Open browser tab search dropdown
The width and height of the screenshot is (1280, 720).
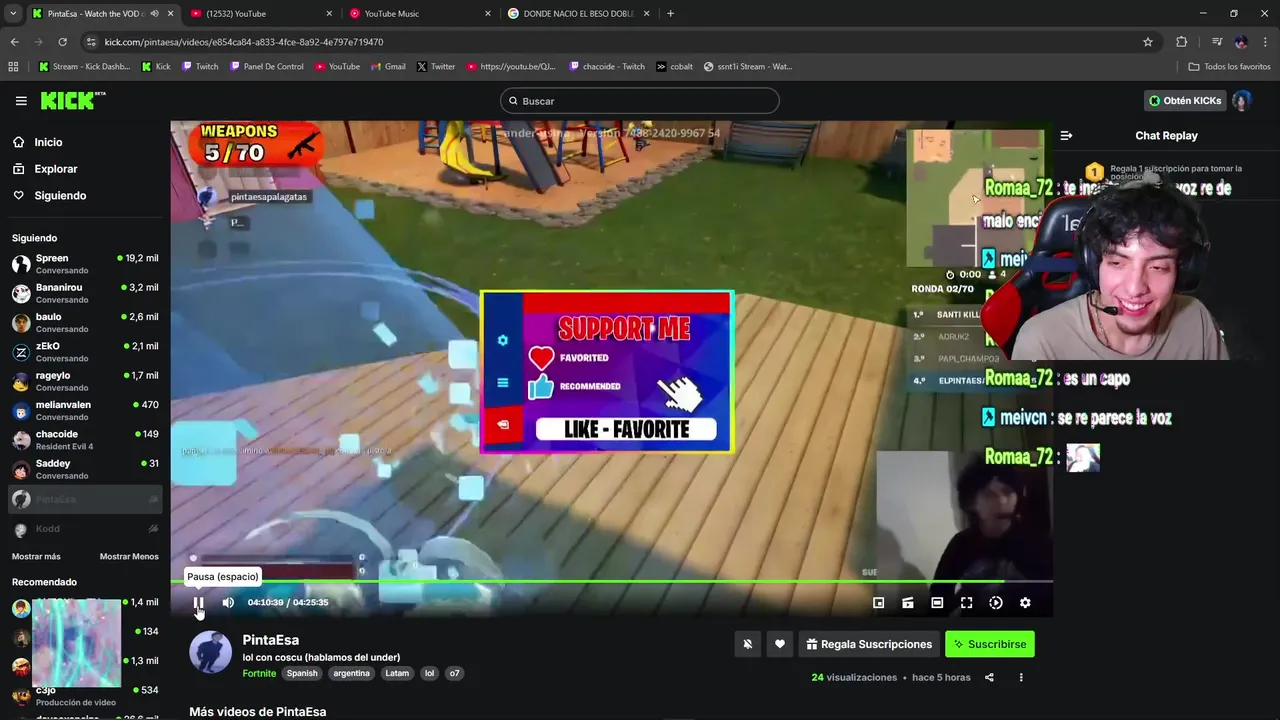click(13, 14)
